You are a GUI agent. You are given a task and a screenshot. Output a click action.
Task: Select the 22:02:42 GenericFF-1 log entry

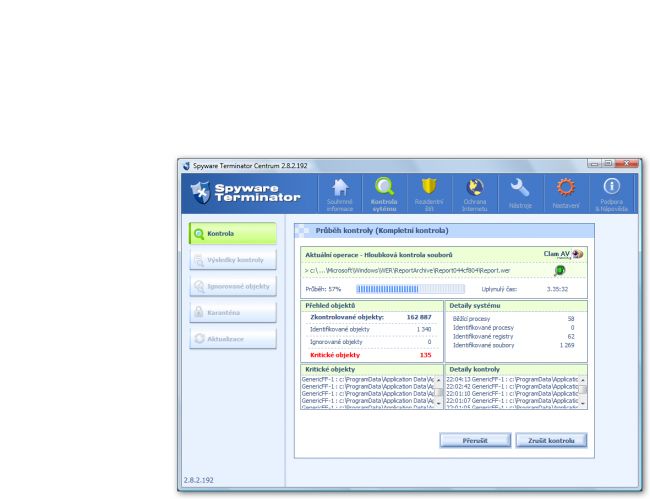pos(512,386)
